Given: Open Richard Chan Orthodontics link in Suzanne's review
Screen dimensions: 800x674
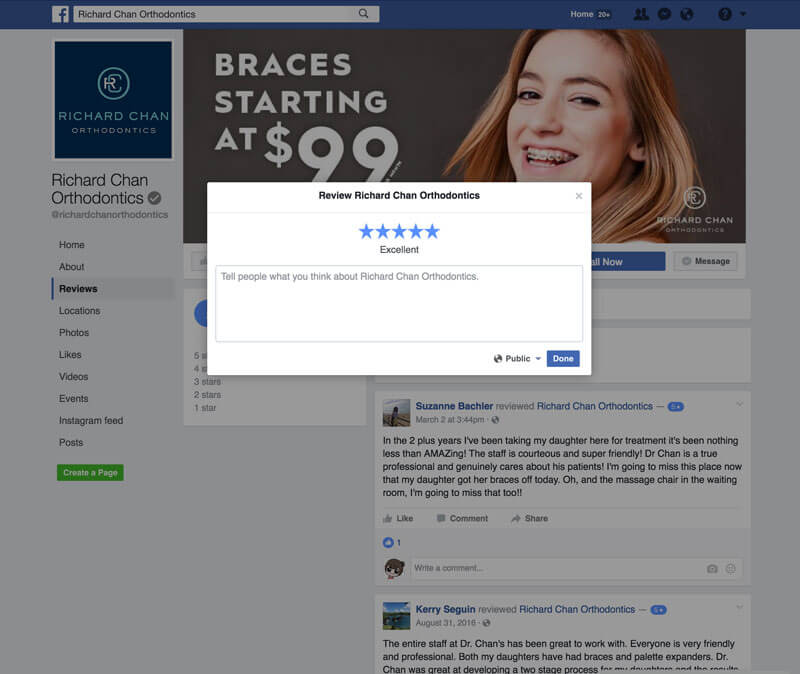Looking at the screenshot, I should click(594, 406).
